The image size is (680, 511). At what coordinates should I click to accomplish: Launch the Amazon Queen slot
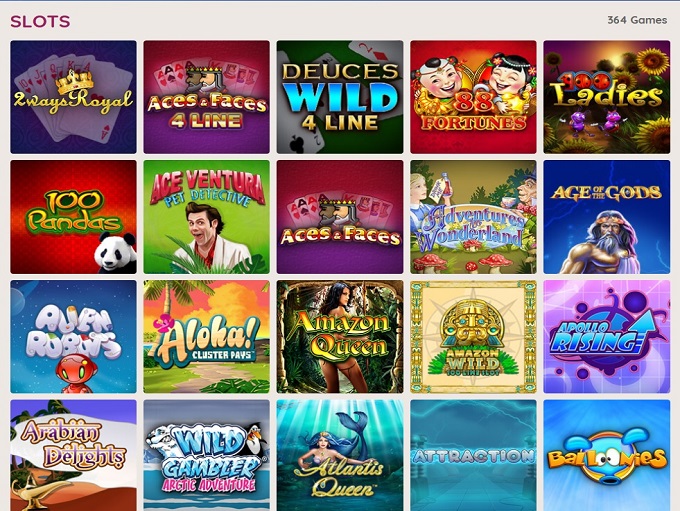(x=340, y=337)
